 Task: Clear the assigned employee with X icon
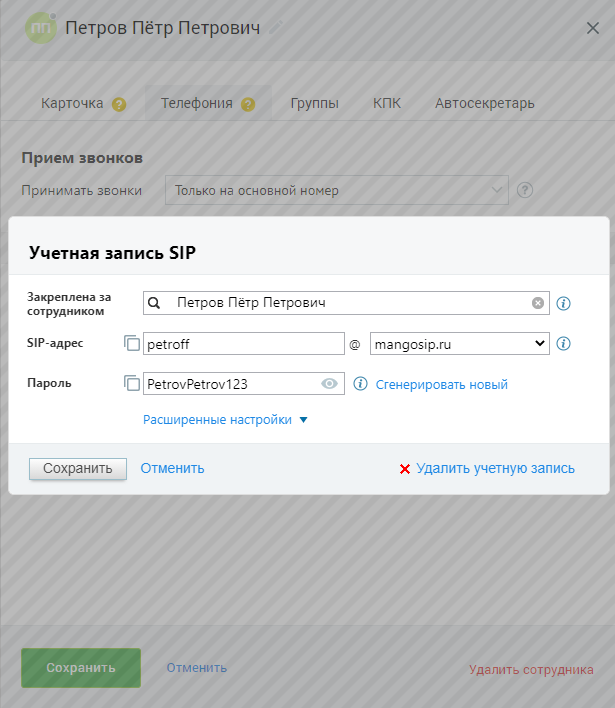click(538, 303)
